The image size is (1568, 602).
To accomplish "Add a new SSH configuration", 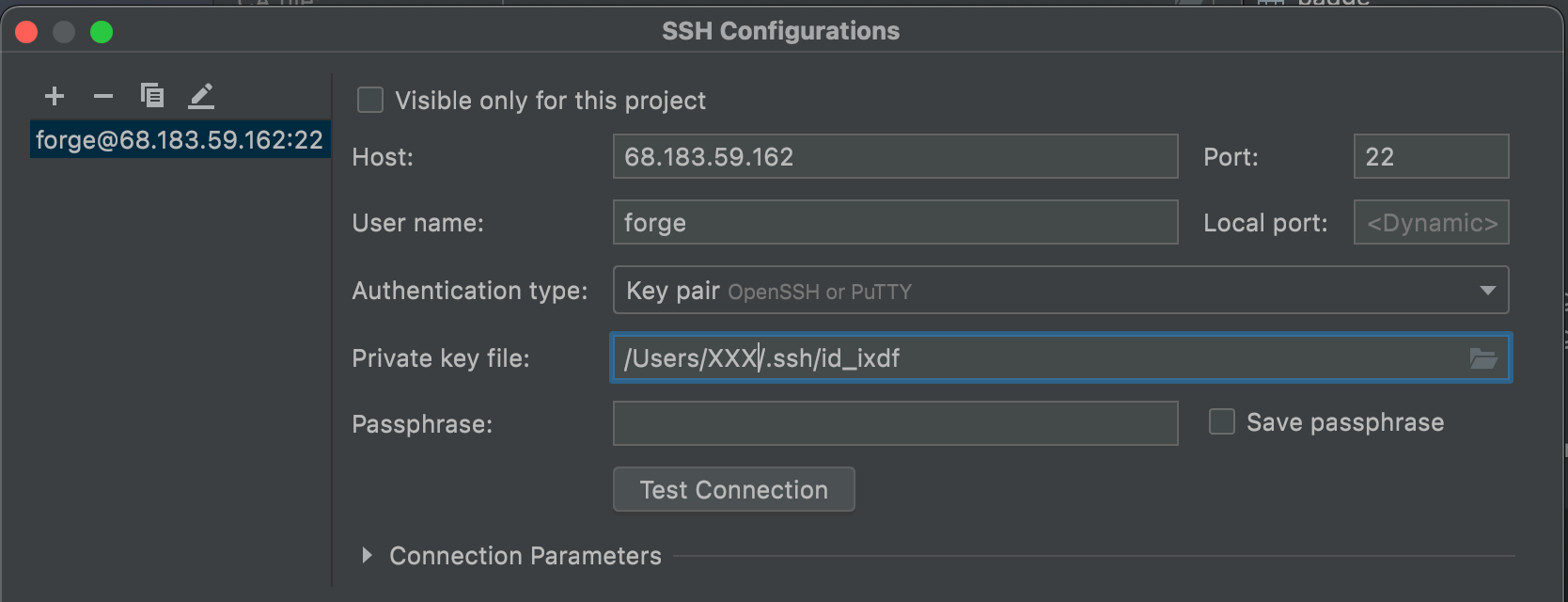I will click(55, 96).
